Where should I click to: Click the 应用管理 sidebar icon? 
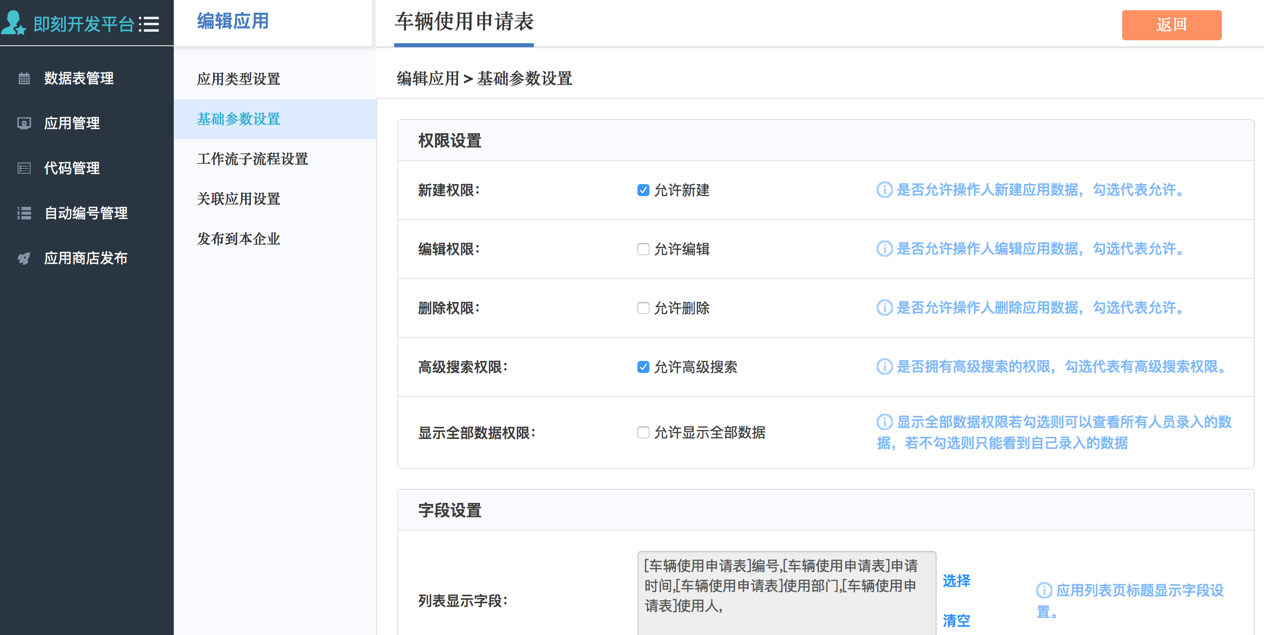pyautogui.click(x=24, y=123)
